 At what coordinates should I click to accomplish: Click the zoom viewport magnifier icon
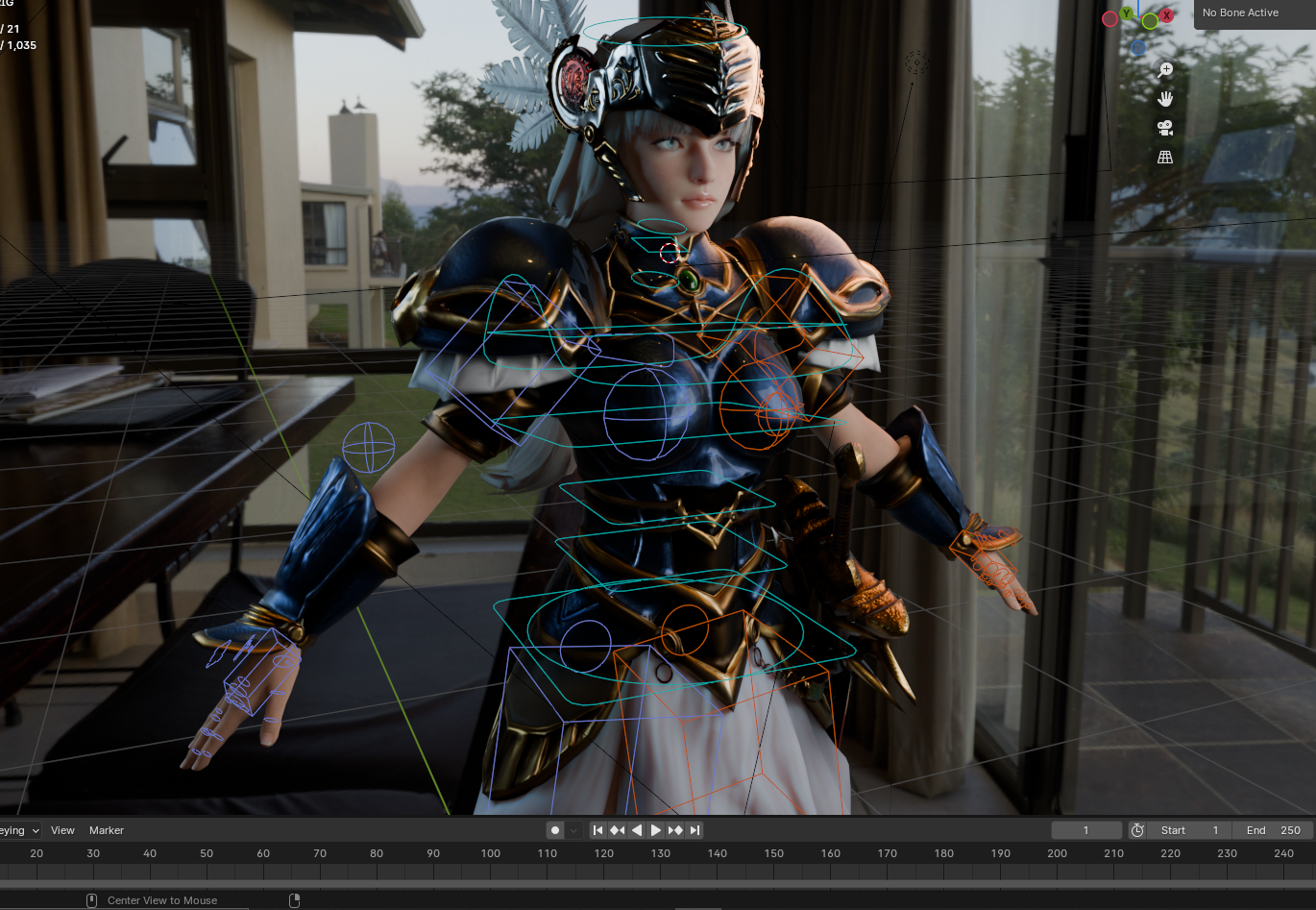click(1165, 69)
